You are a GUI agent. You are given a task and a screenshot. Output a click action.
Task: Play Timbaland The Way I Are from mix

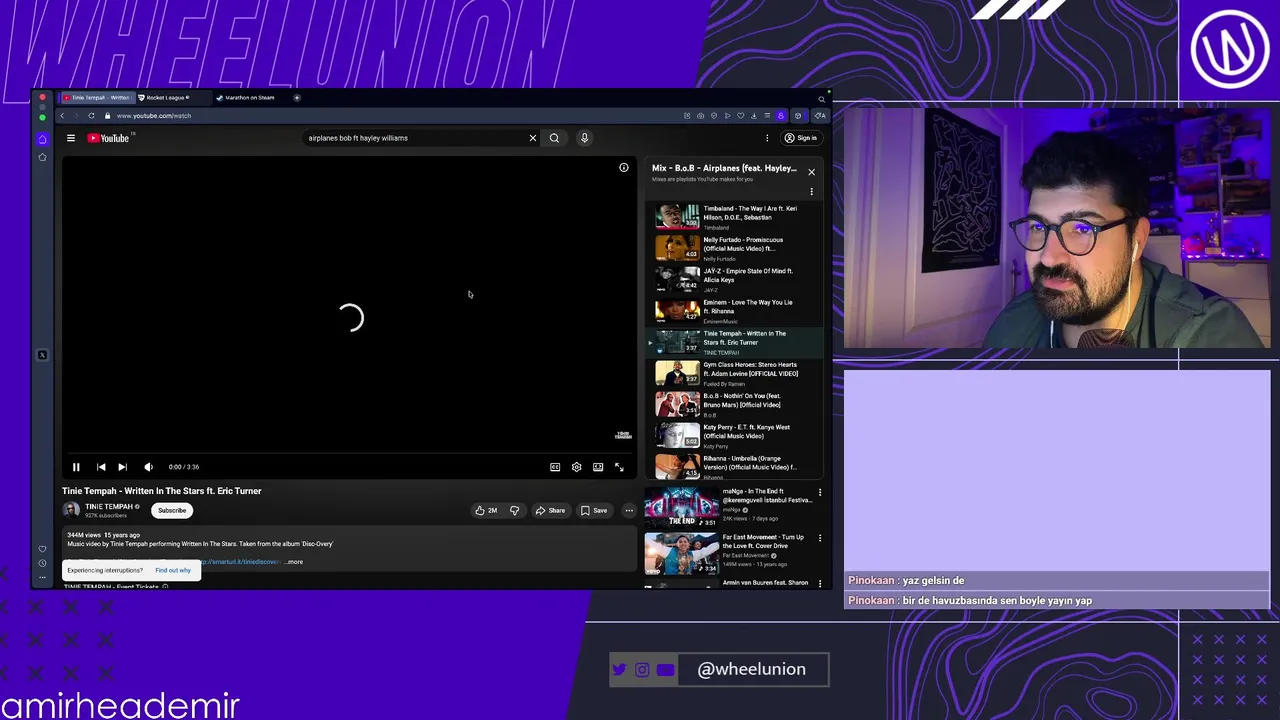click(x=734, y=217)
